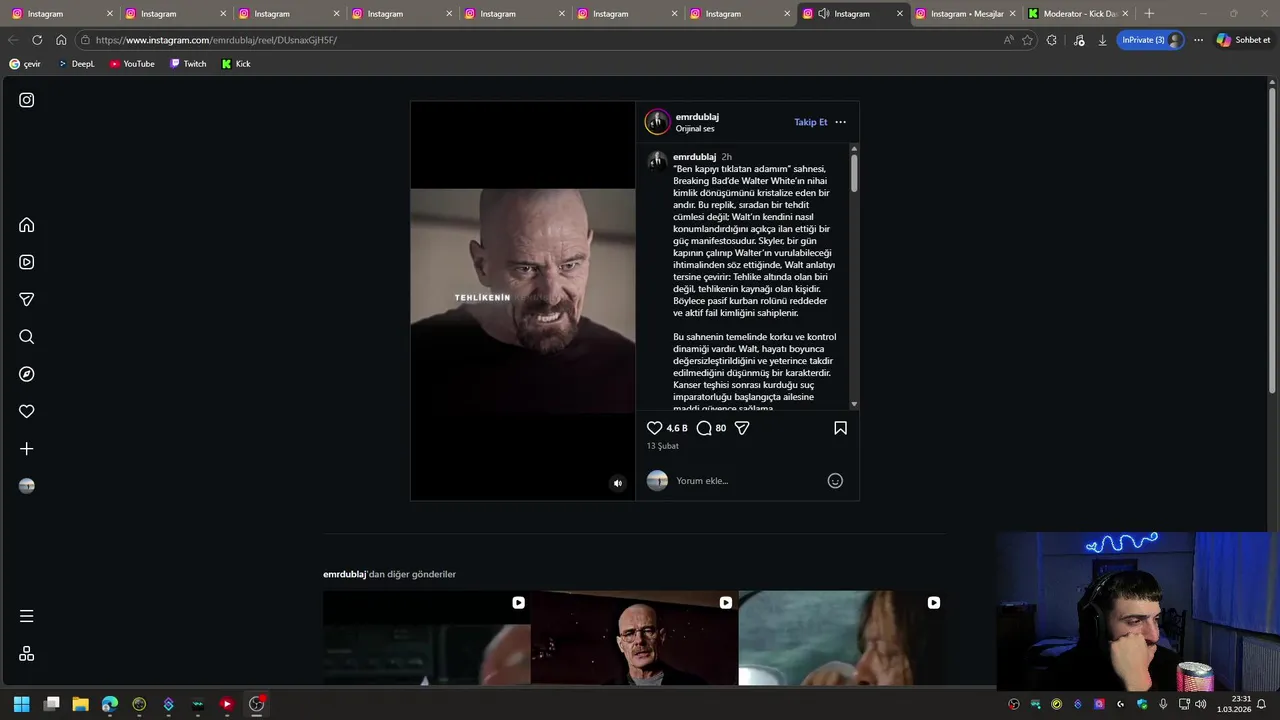This screenshot has height=720, width=1280.
Task: Open Notifications heart in sidebar
Action: pos(27,411)
